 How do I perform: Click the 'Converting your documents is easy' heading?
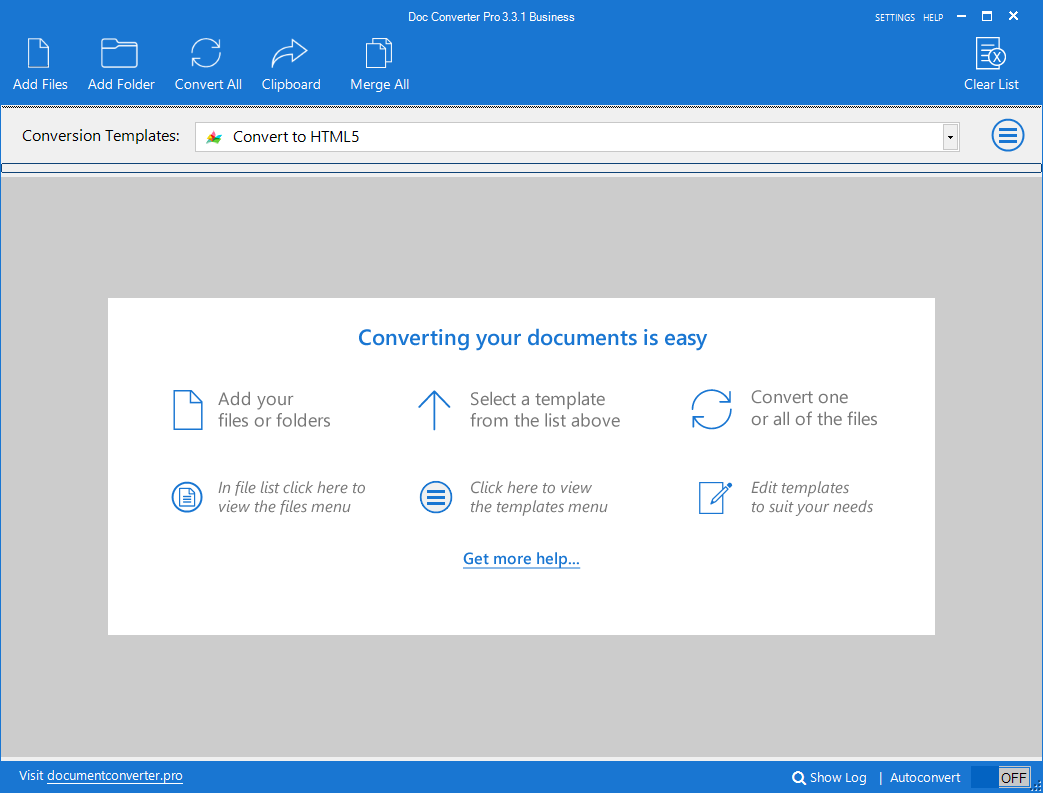532,338
